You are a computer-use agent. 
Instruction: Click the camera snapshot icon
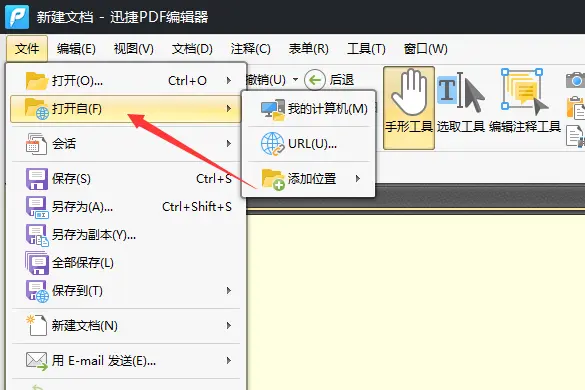pos(576,80)
